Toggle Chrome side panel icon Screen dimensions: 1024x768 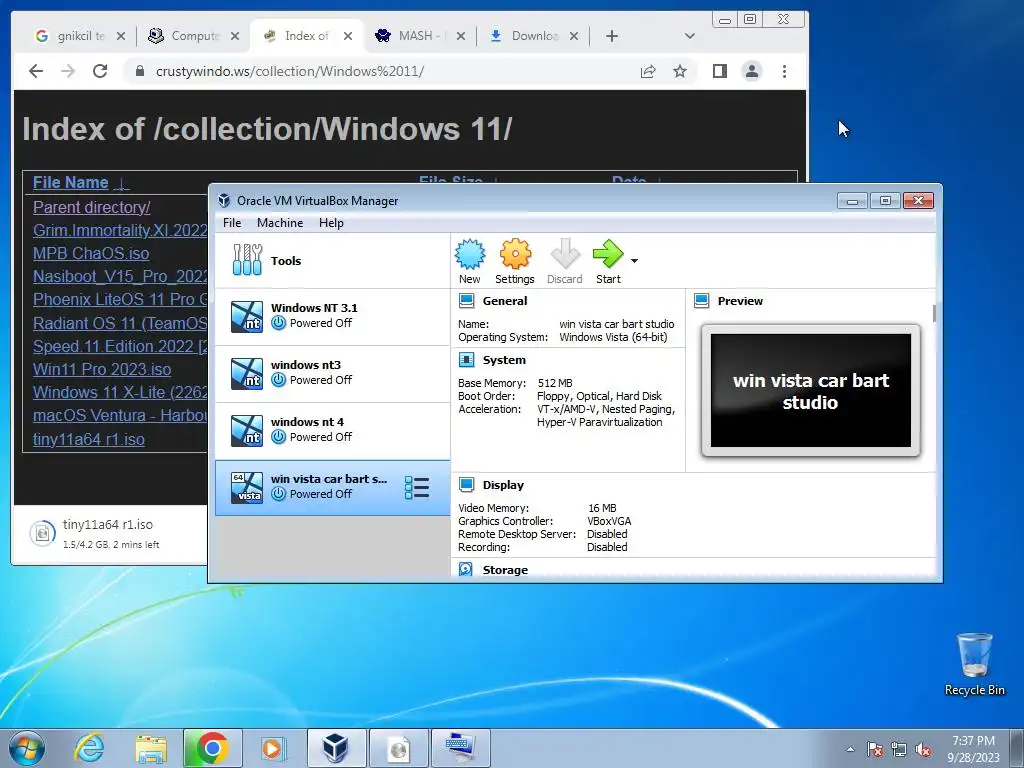point(720,71)
